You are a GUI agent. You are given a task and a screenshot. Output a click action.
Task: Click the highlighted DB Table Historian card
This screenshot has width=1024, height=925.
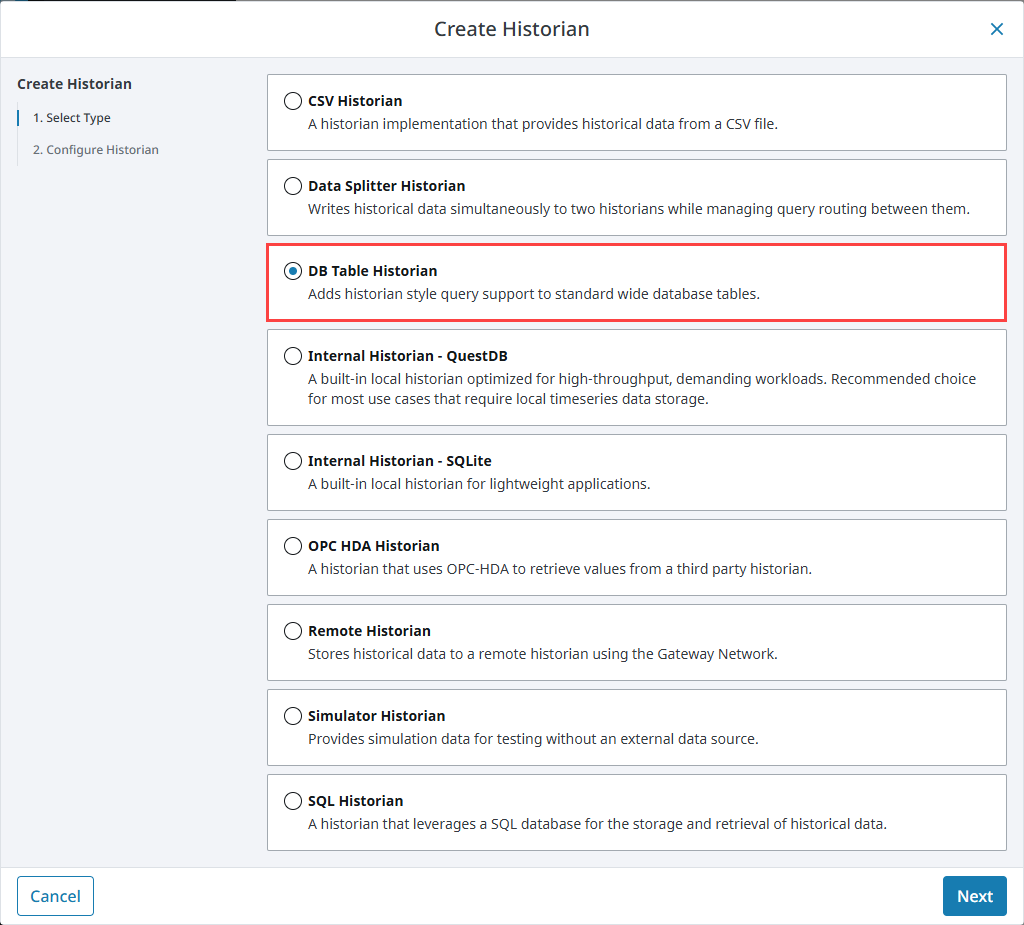point(636,281)
